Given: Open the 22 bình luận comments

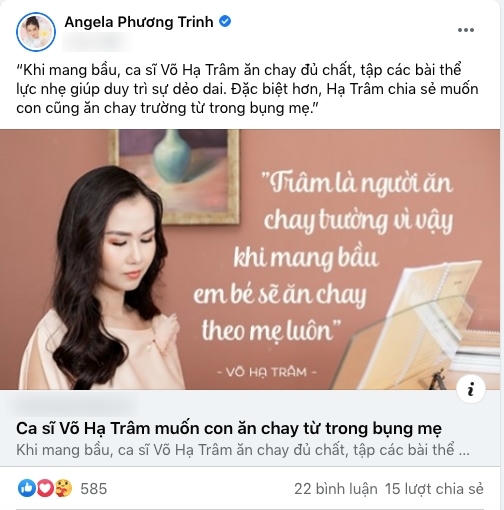Looking at the screenshot, I should tap(336, 489).
